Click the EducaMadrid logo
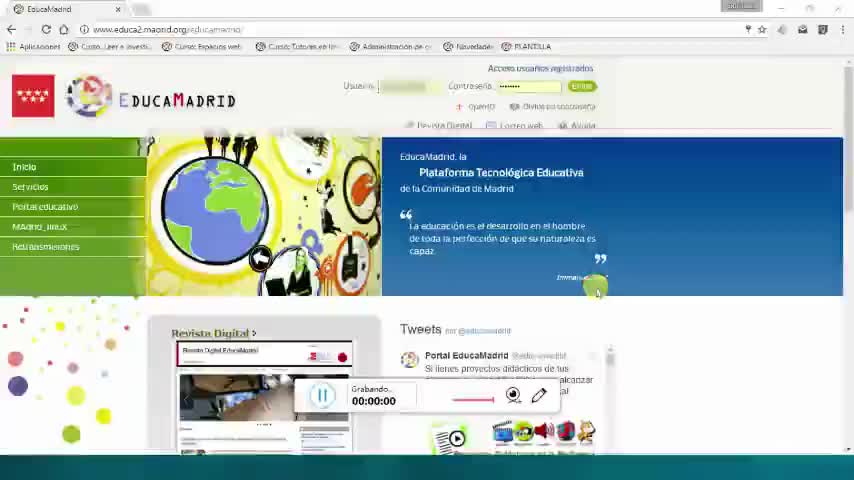 [x=151, y=97]
